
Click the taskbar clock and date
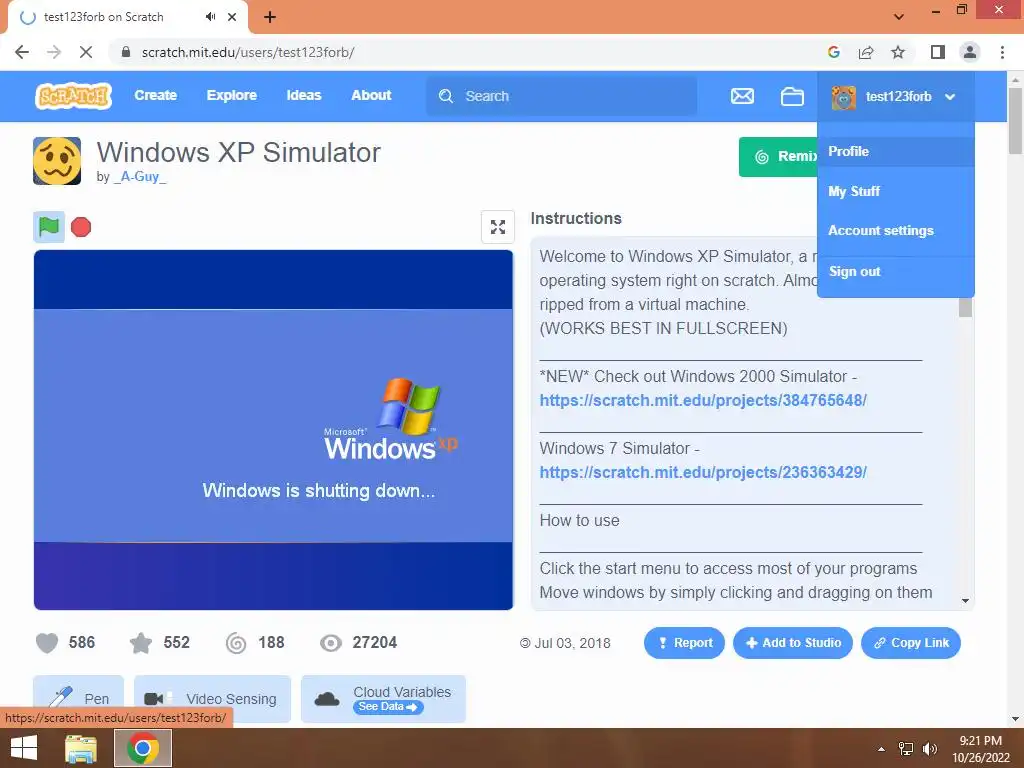point(980,749)
